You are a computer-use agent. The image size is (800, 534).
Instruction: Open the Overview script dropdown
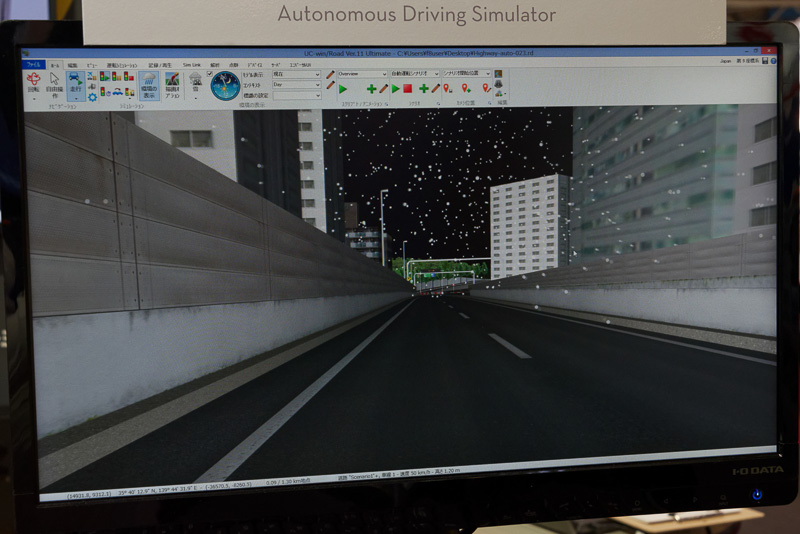(362, 74)
